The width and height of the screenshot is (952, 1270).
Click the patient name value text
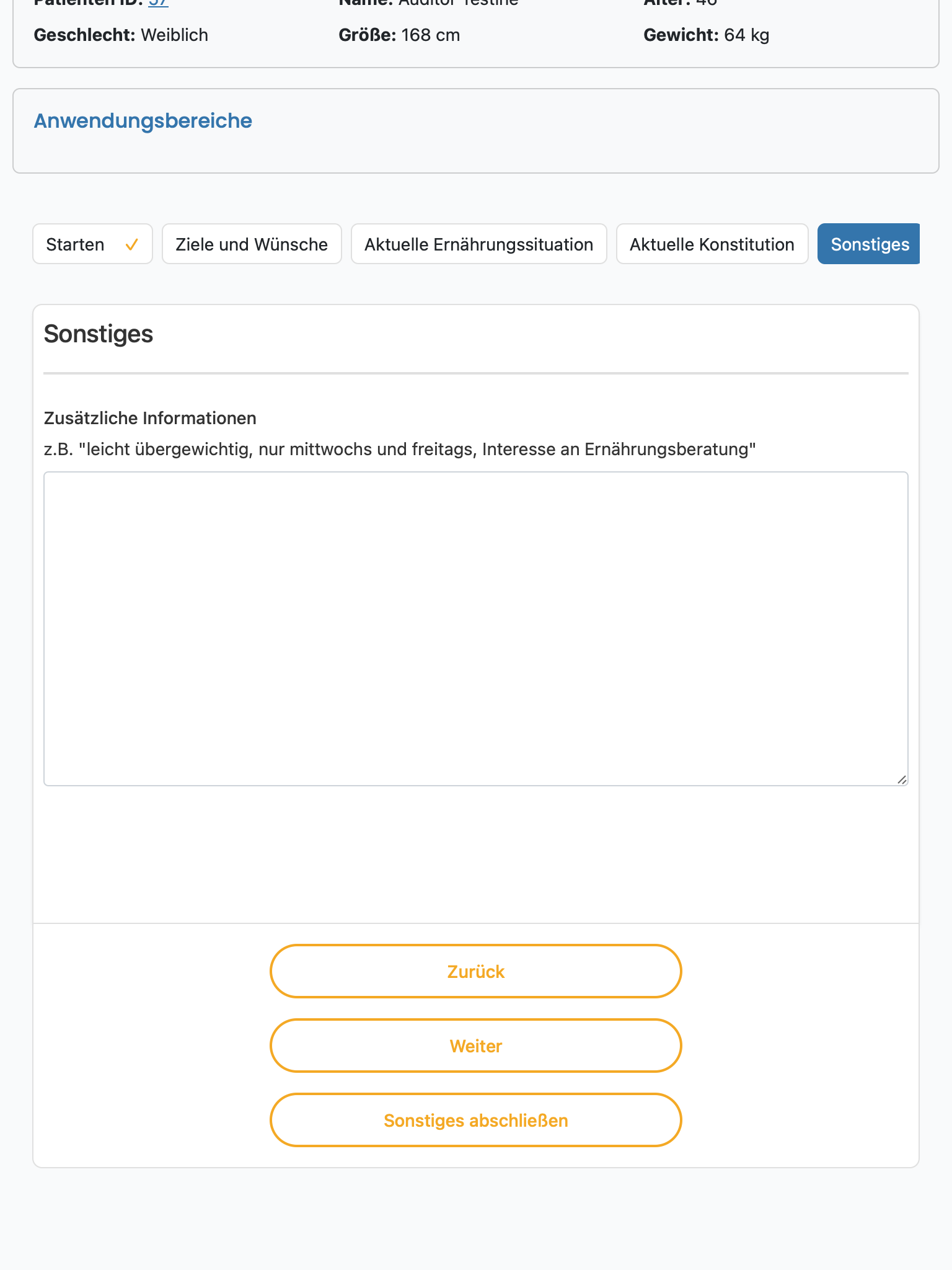pos(458,3)
